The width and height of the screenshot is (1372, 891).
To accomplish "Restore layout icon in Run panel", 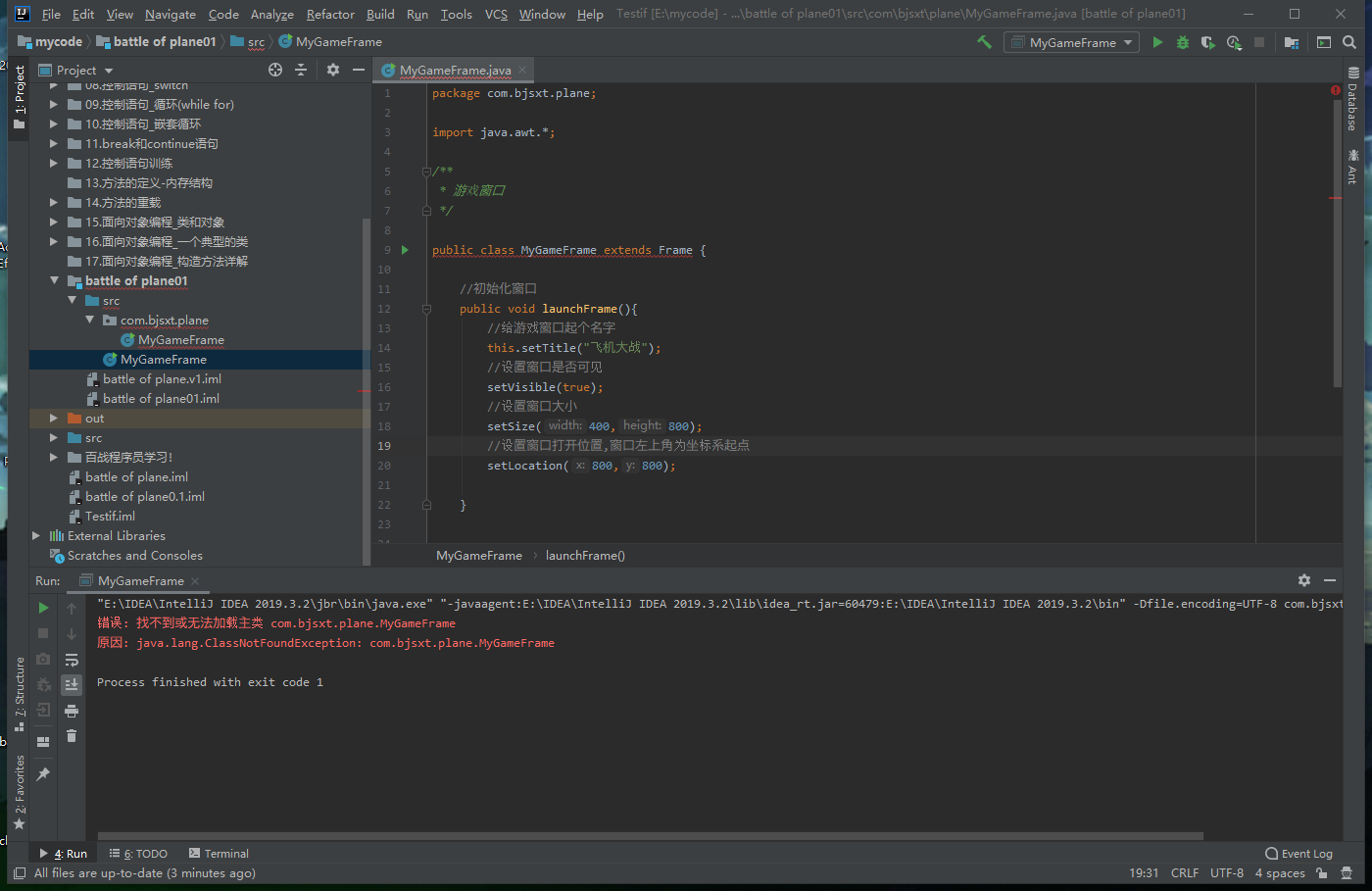I will [43, 742].
